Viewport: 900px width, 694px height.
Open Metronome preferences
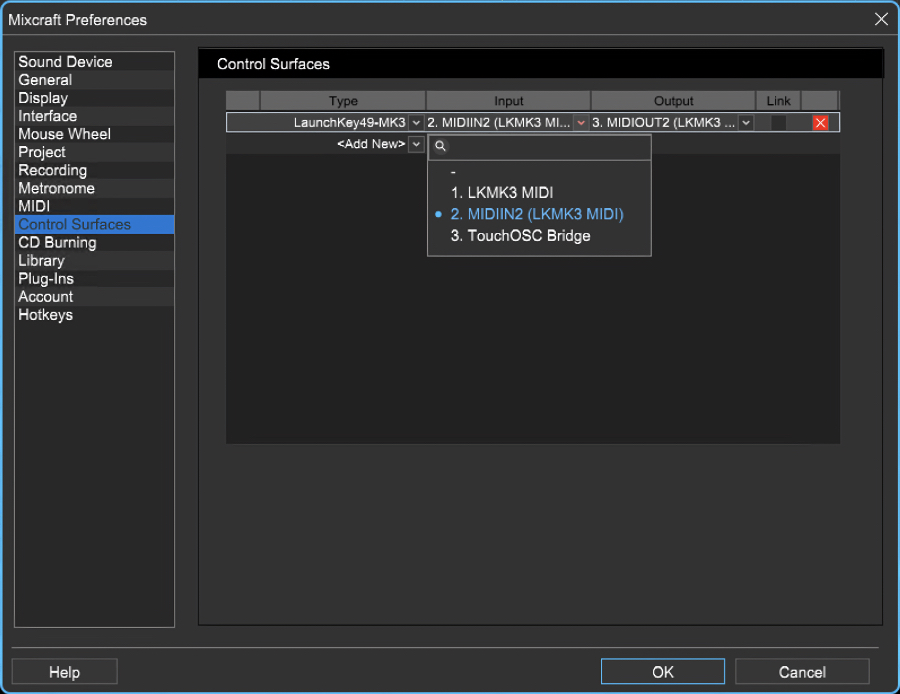click(x=94, y=188)
